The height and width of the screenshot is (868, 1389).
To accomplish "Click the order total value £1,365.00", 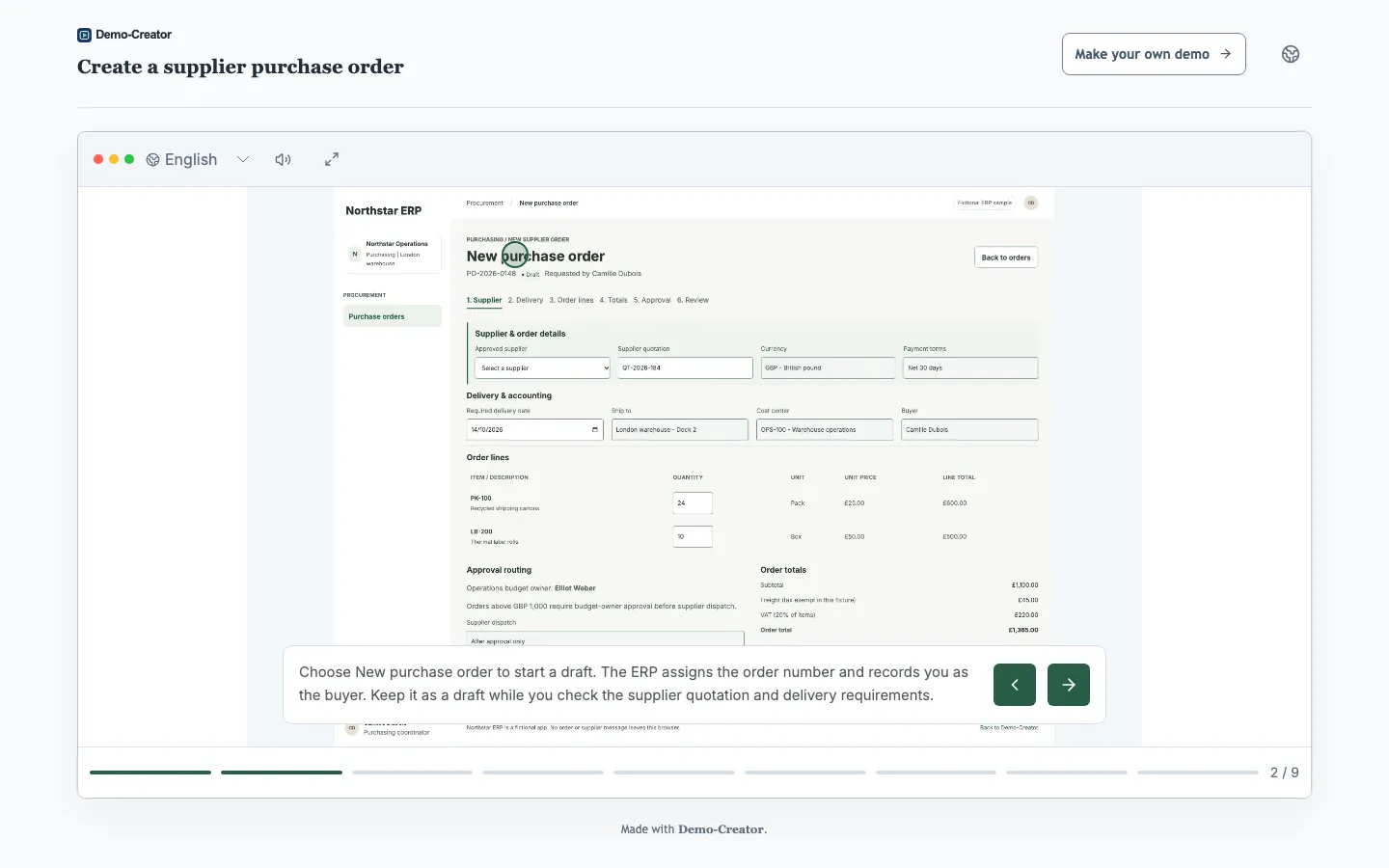I will point(1023,630).
